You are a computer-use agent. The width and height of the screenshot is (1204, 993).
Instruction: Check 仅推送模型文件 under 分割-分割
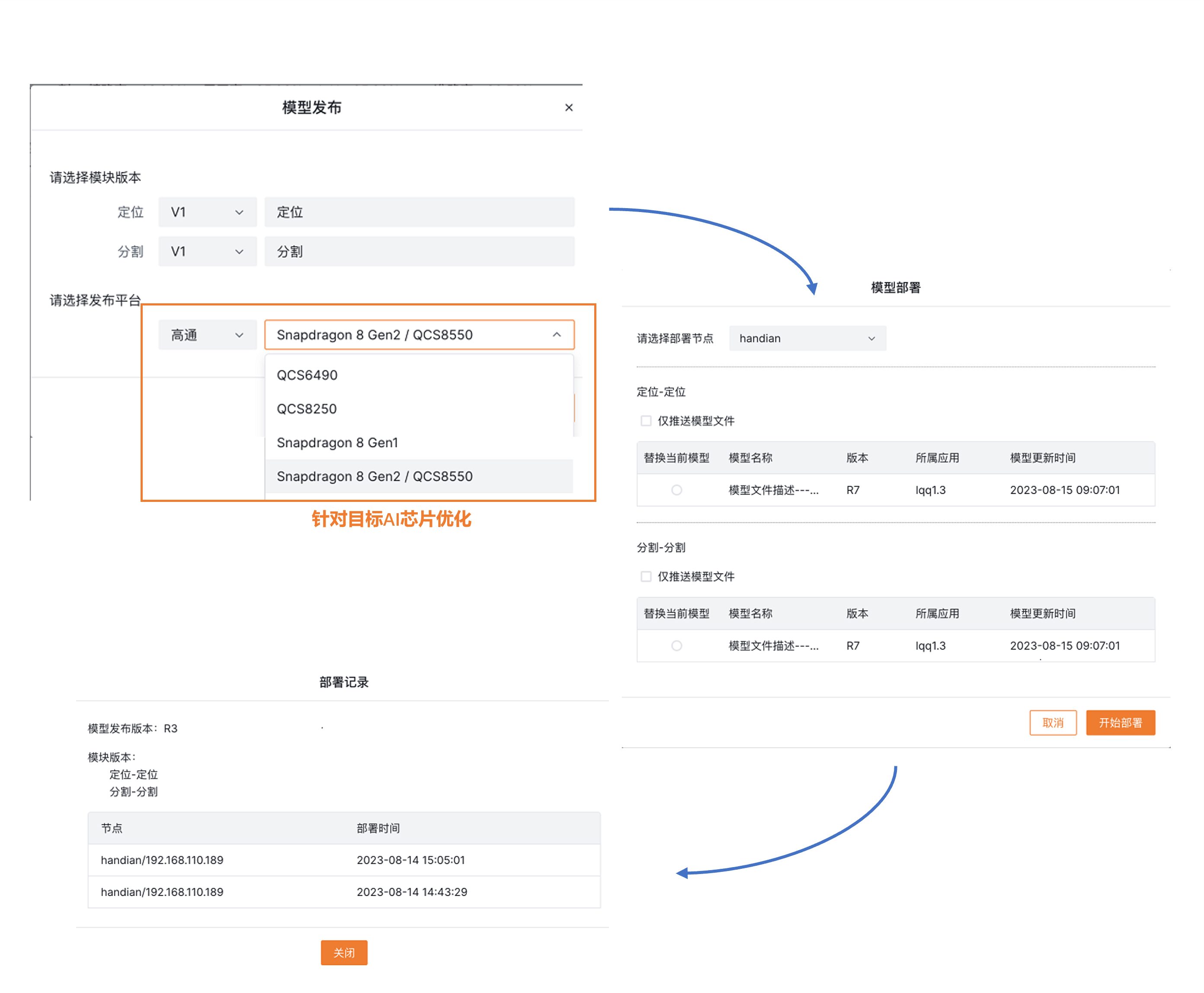(x=646, y=577)
